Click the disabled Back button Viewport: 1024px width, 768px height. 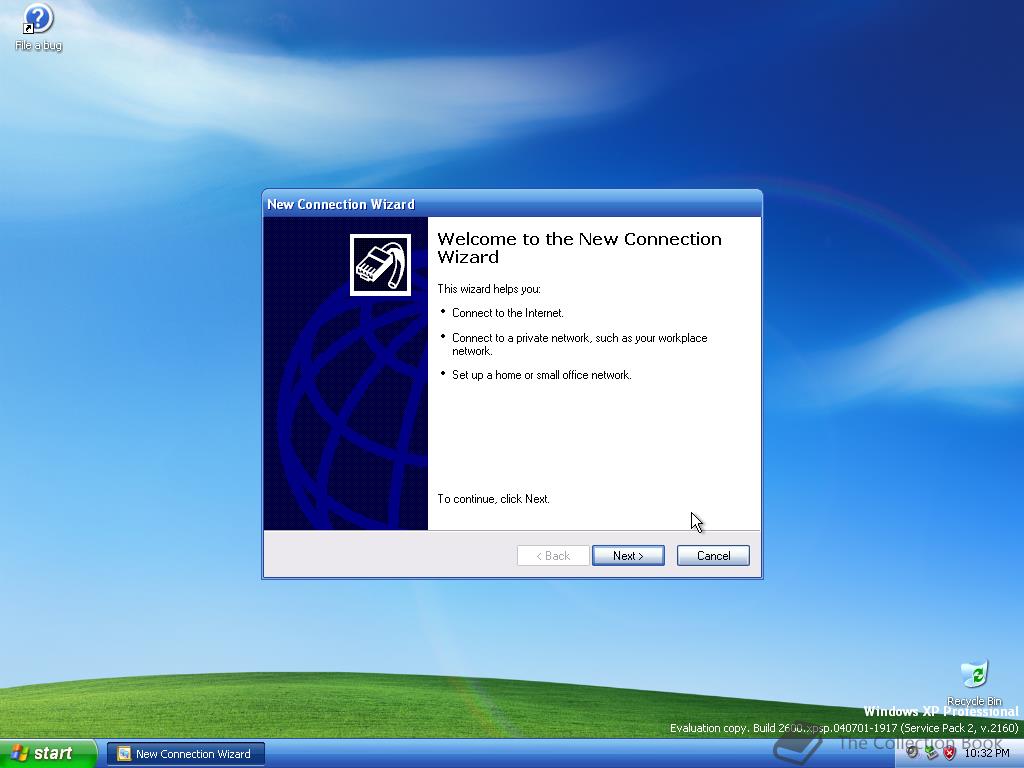[x=553, y=555]
